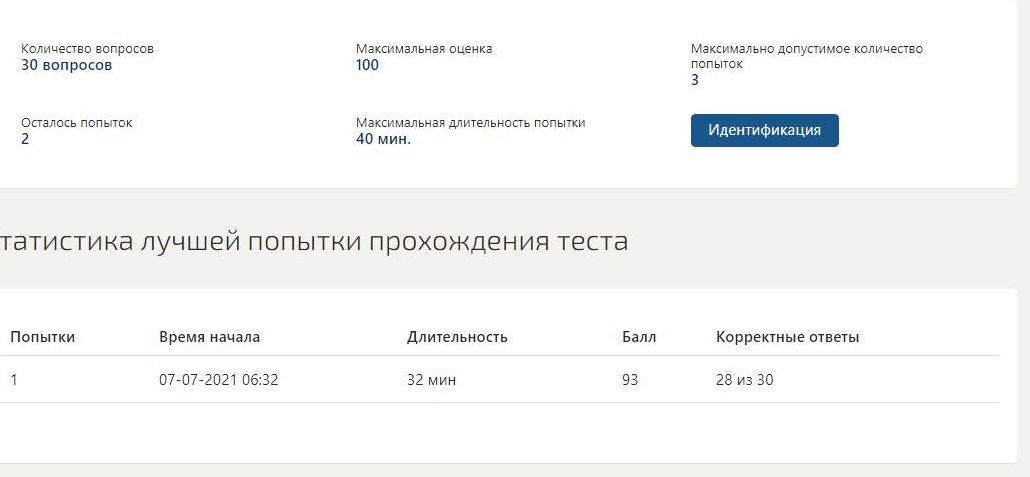Click the Идентификация button
The image size is (1030, 477).
pyautogui.click(x=765, y=130)
